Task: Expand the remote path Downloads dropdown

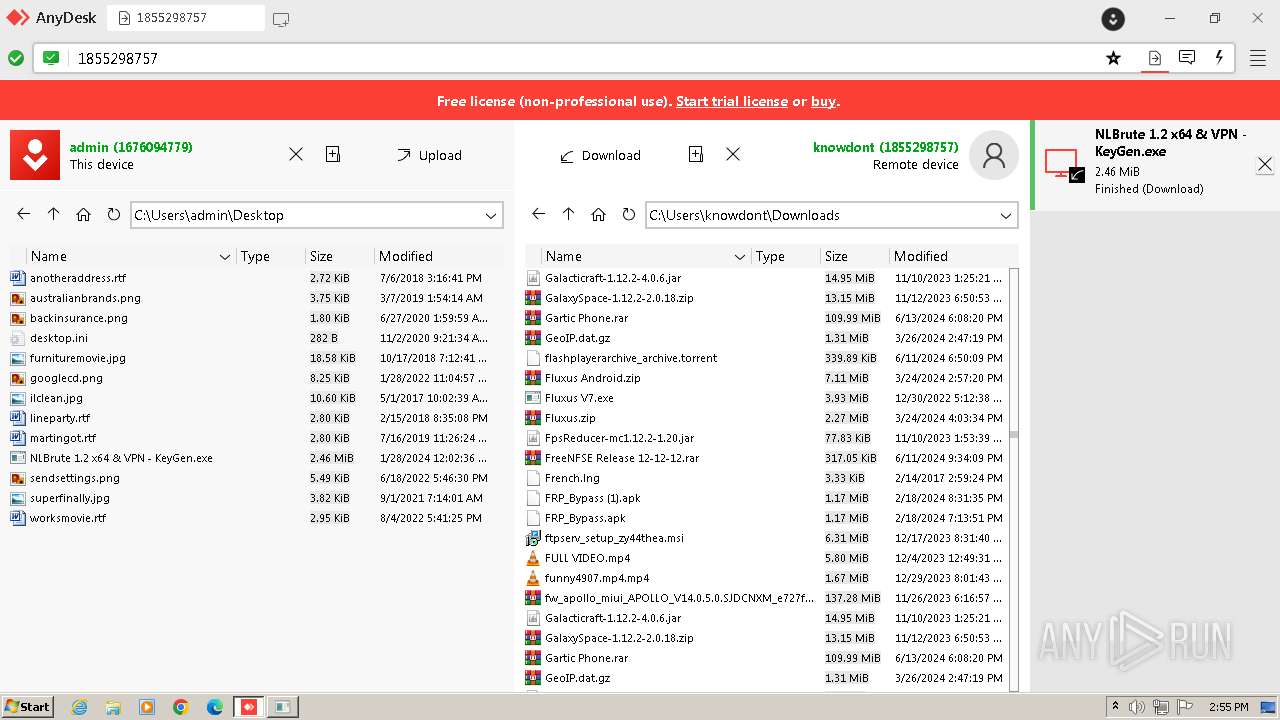Action: pyautogui.click(x=1006, y=215)
